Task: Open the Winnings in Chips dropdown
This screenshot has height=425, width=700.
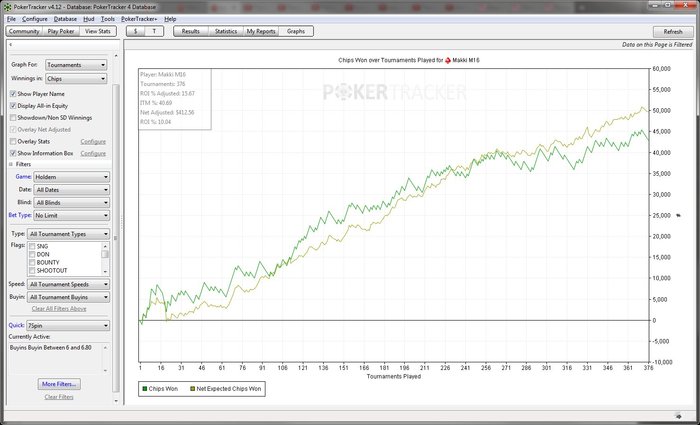Action: tap(76, 79)
